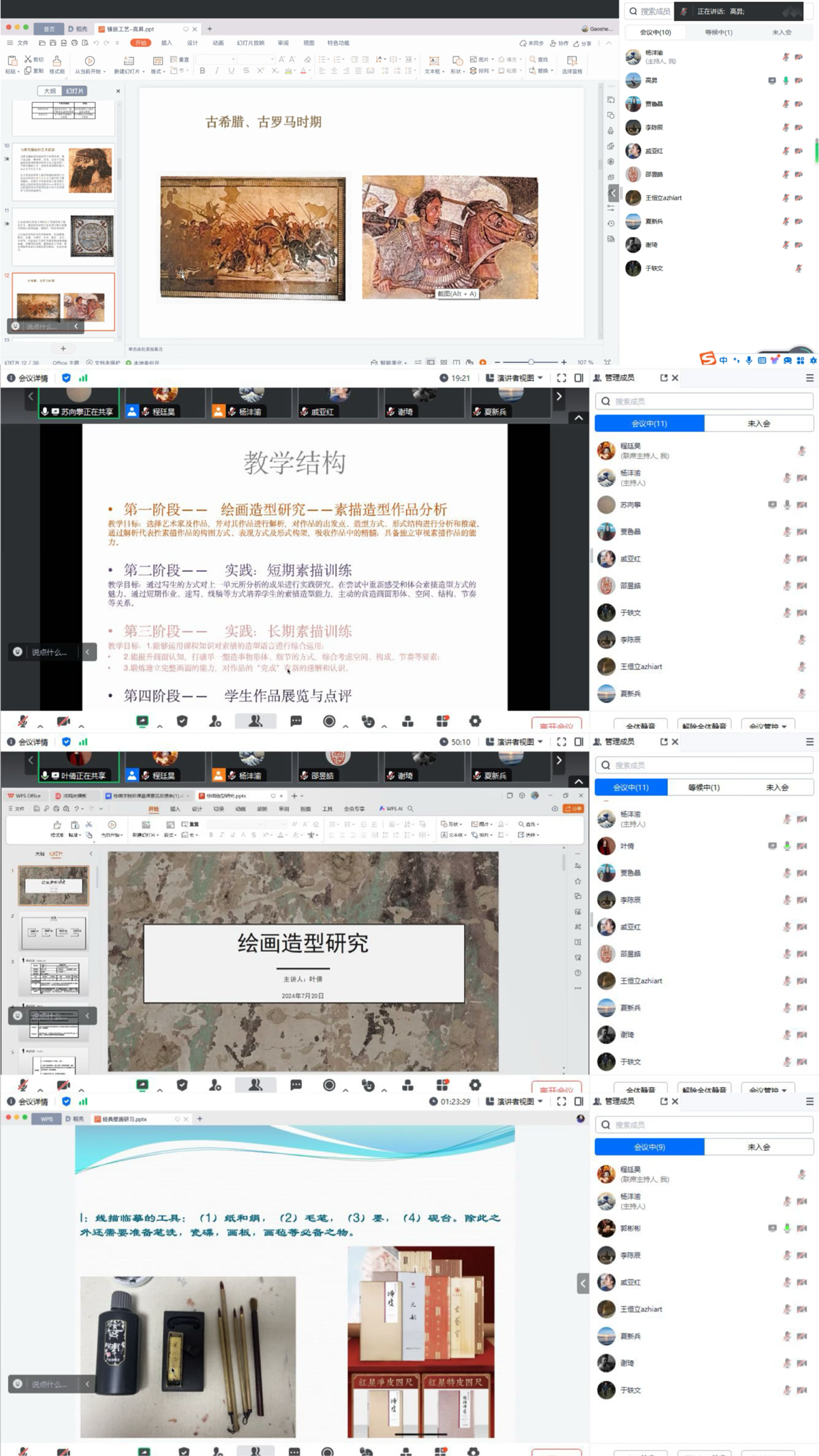The height and width of the screenshot is (1456, 819).
Task: Click the Sogou input method S icon
Action: (707, 359)
